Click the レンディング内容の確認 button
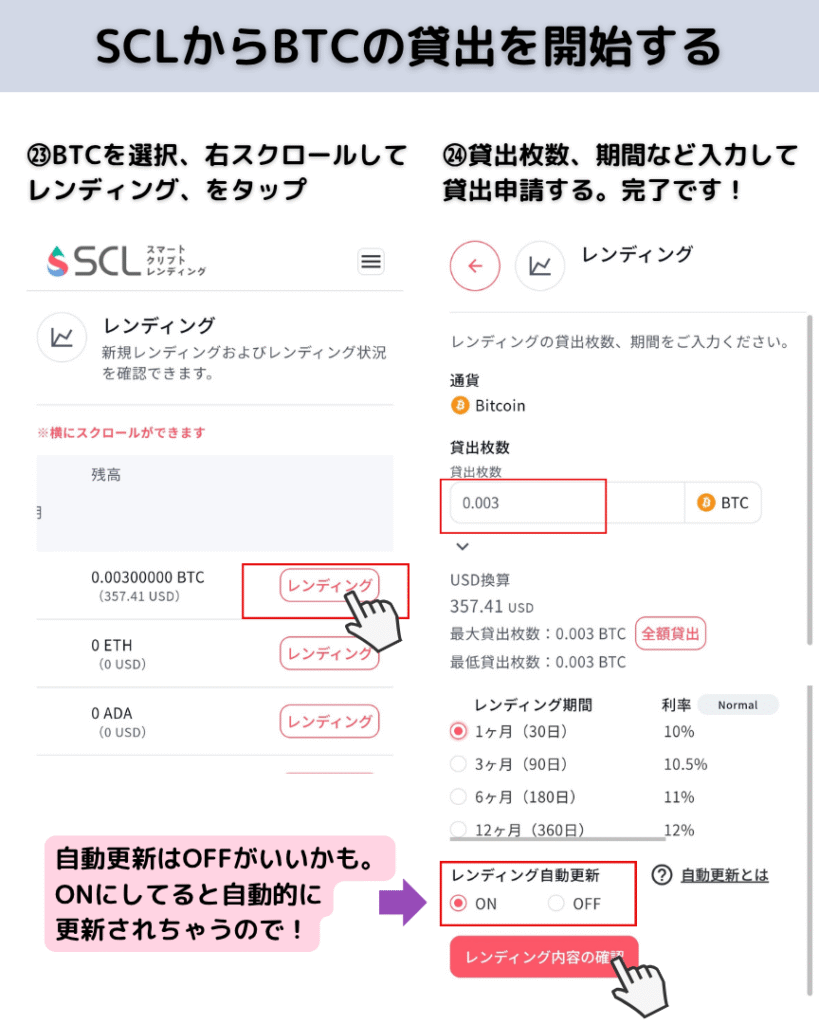The image size is (819, 1024). point(543,957)
